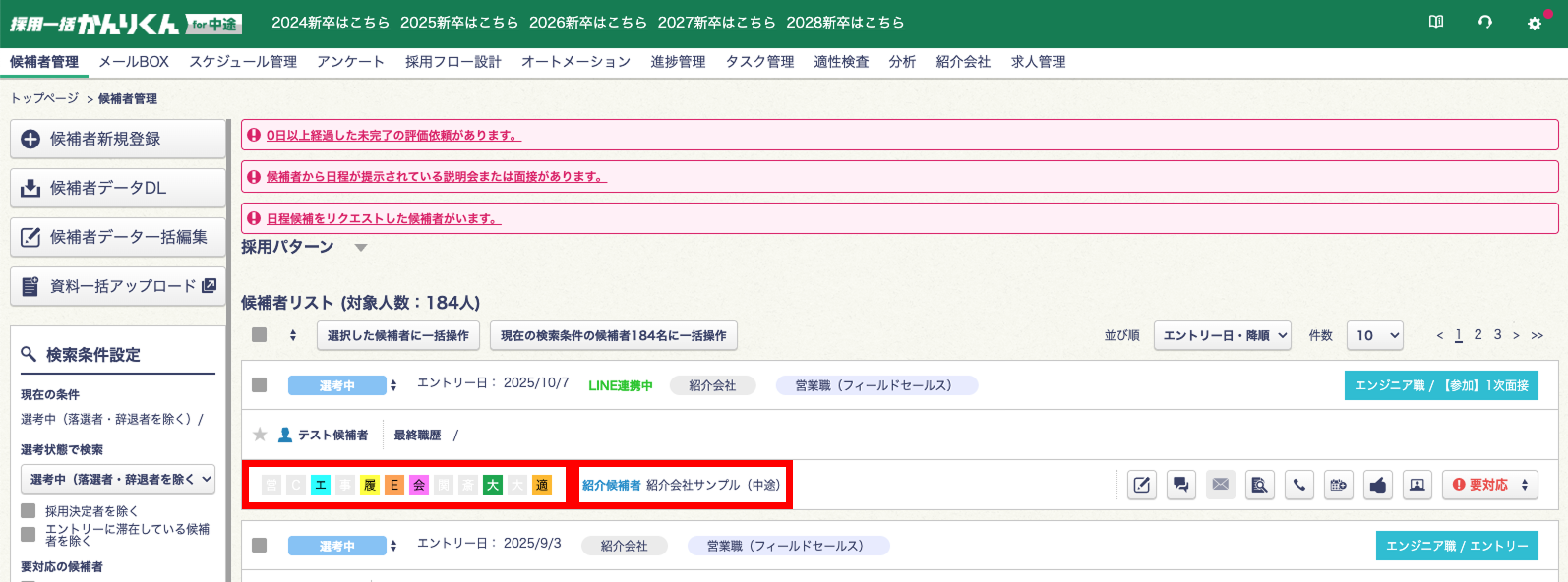Click the phone call icon
This screenshot has height=582, width=1568.
point(1299,485)
